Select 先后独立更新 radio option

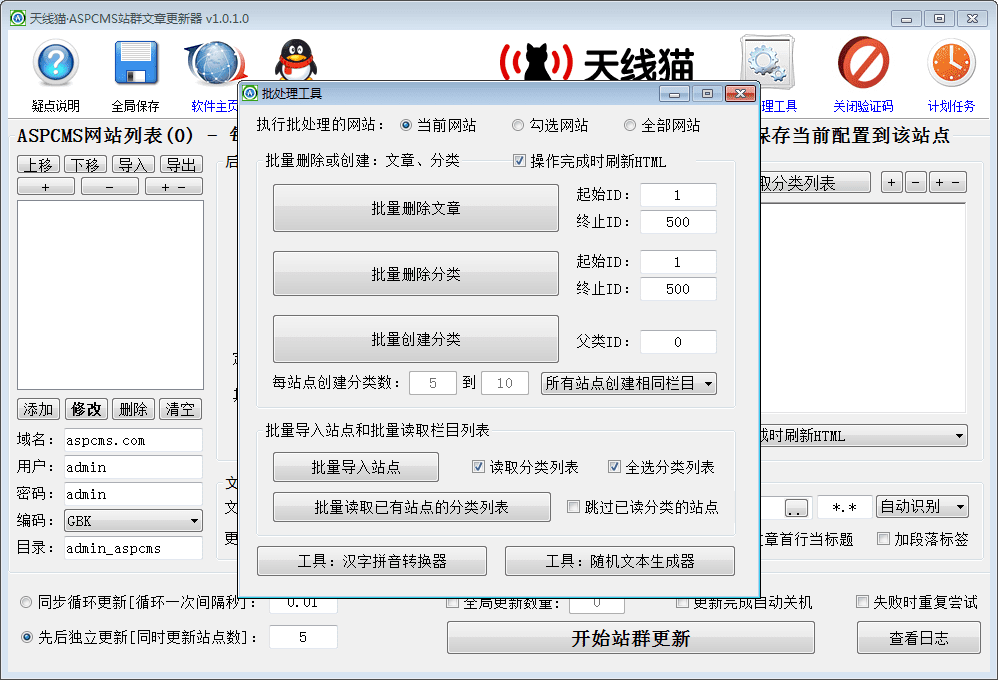(x=26, y=637)
